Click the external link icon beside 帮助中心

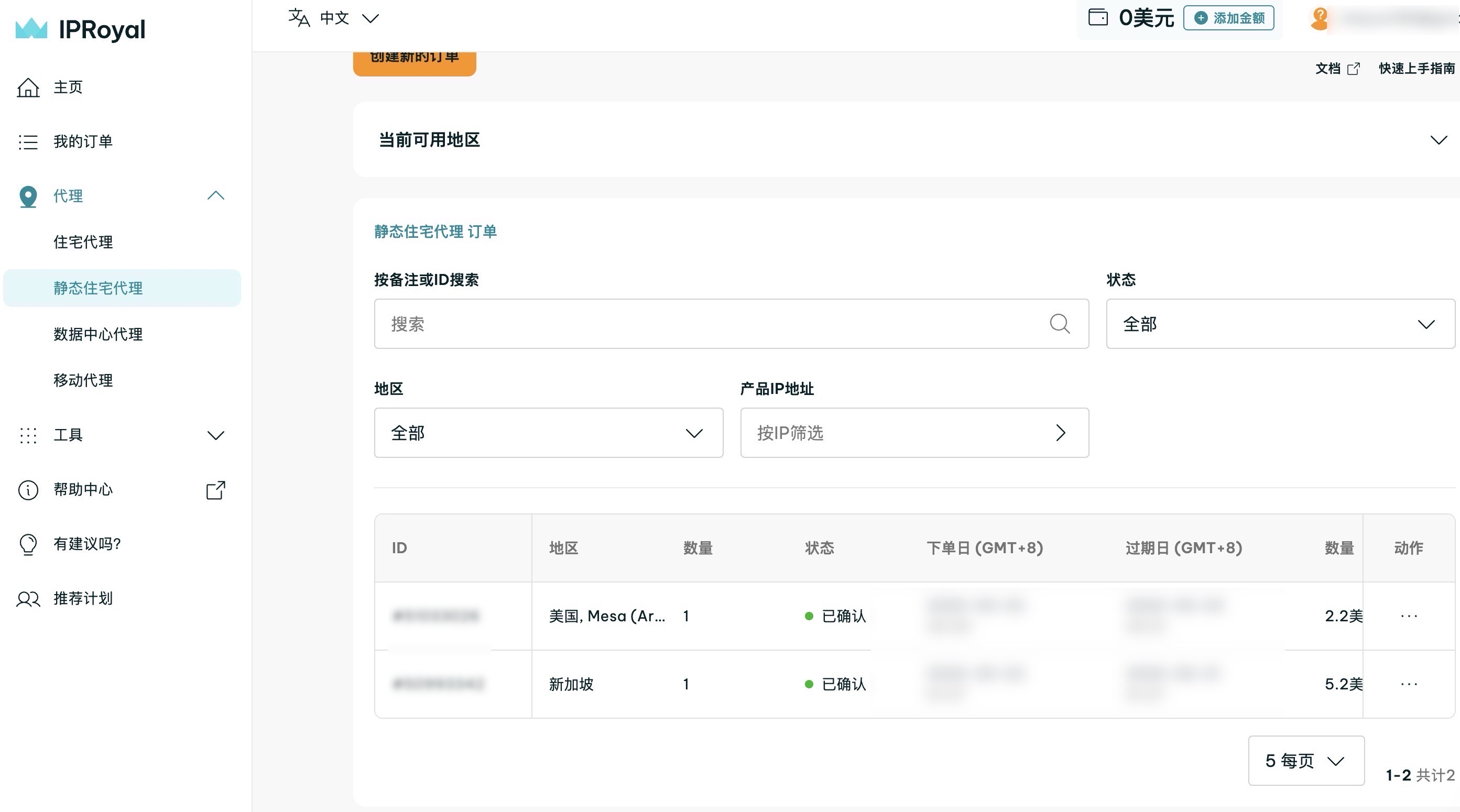coord(215,490)
